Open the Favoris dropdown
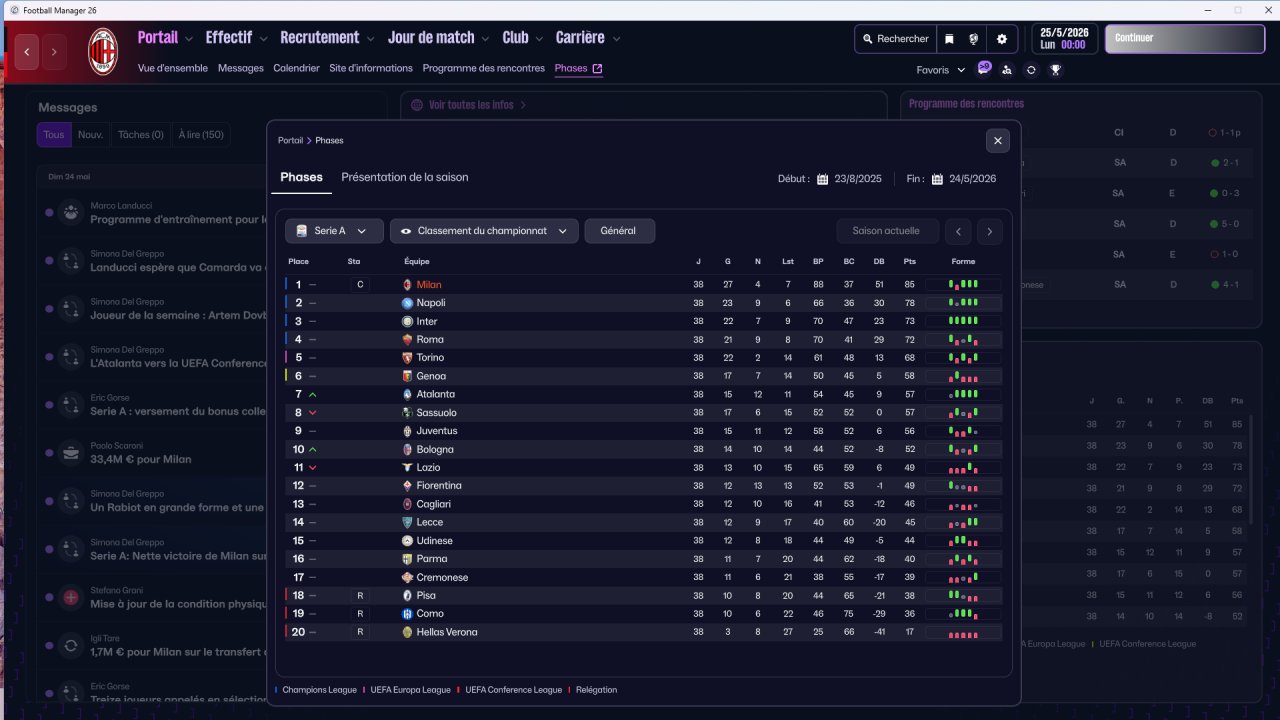1280x720 pixels. point(941,70)
